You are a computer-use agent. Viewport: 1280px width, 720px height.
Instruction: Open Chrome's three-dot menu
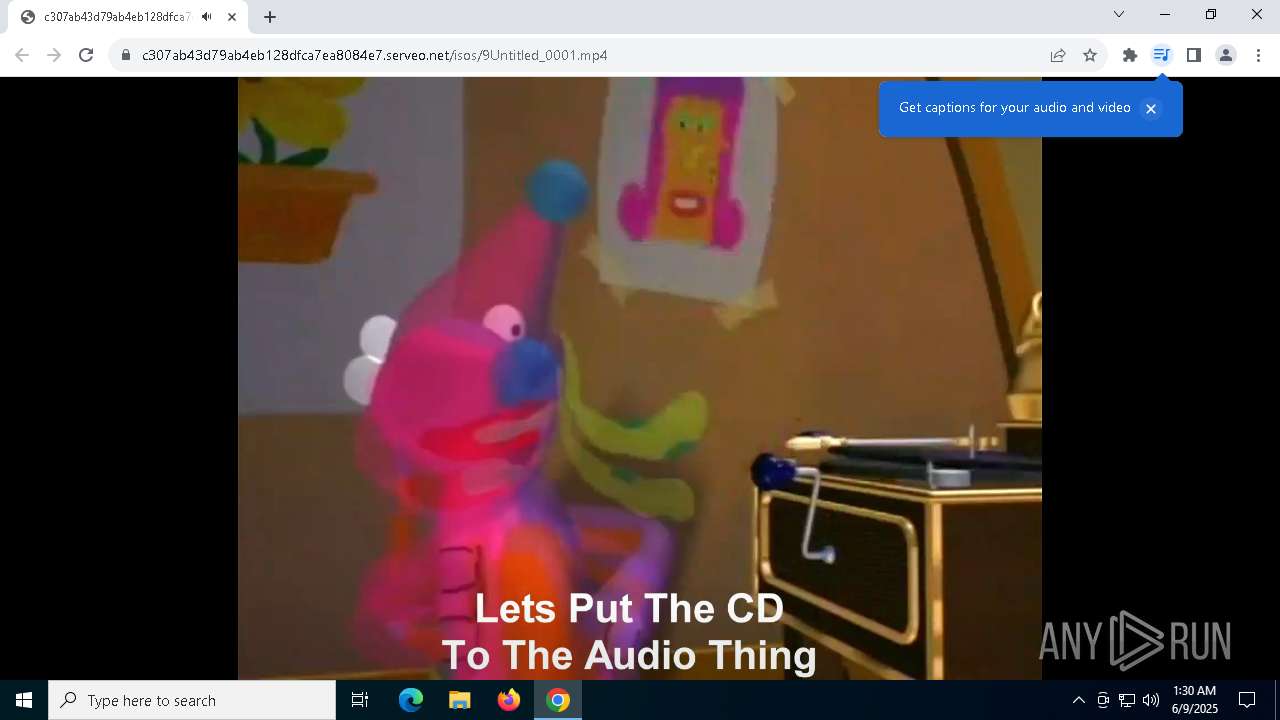pyautogui.click(x=1258, y=55)
